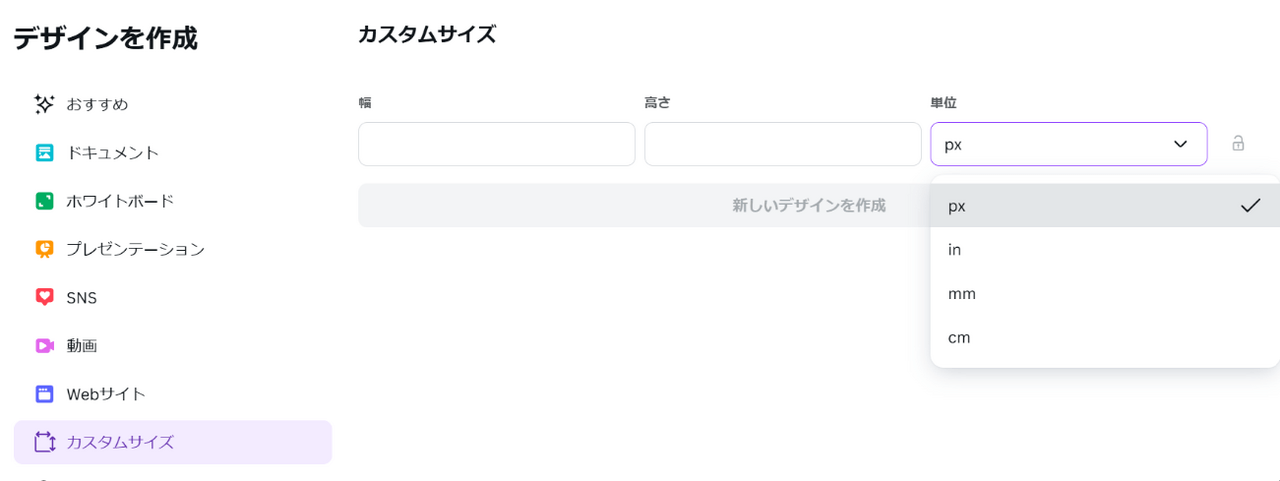This screenshot has height=481, width=1280.
Task: Choose the mm unit option
Action: (x=1105, y=294)
